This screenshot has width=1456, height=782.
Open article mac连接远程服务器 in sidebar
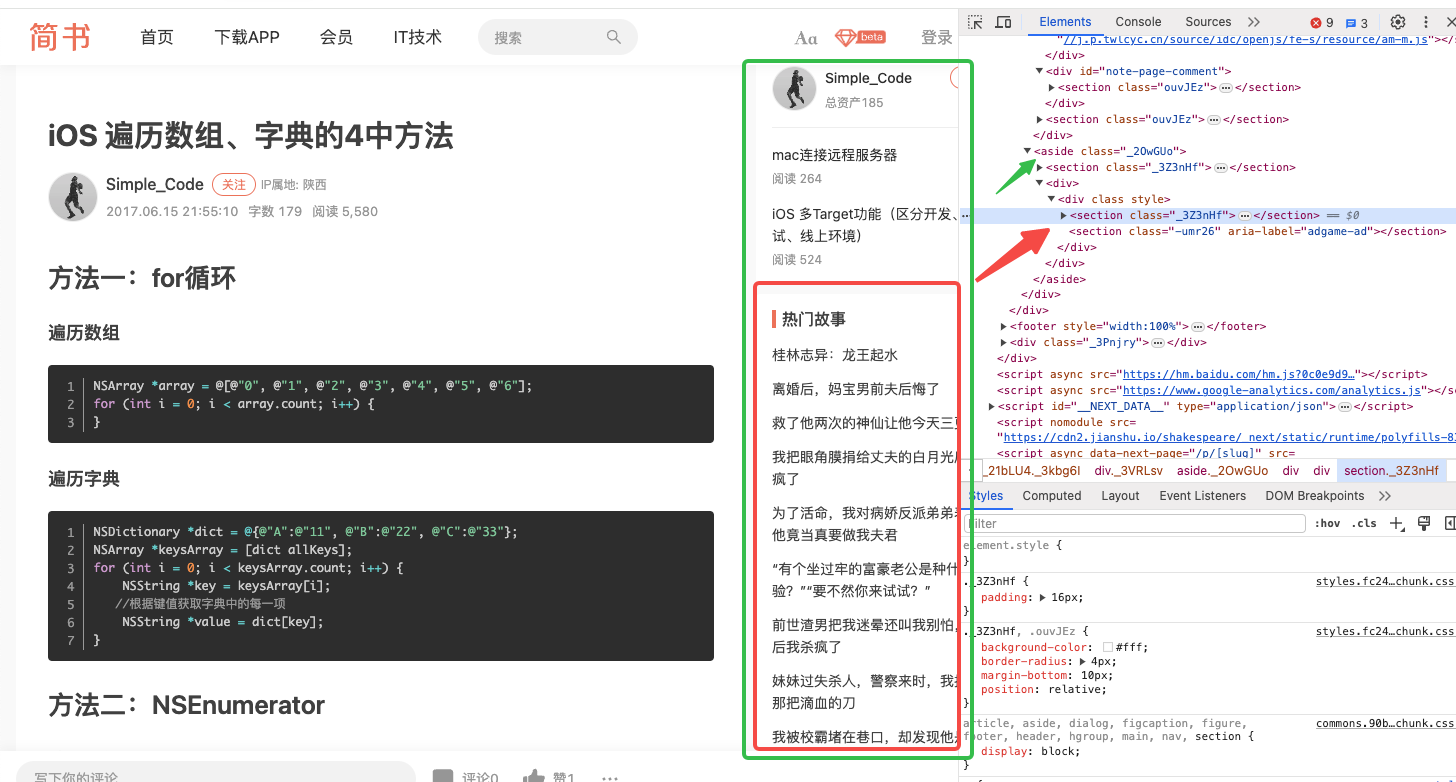[x=835, y=155]
